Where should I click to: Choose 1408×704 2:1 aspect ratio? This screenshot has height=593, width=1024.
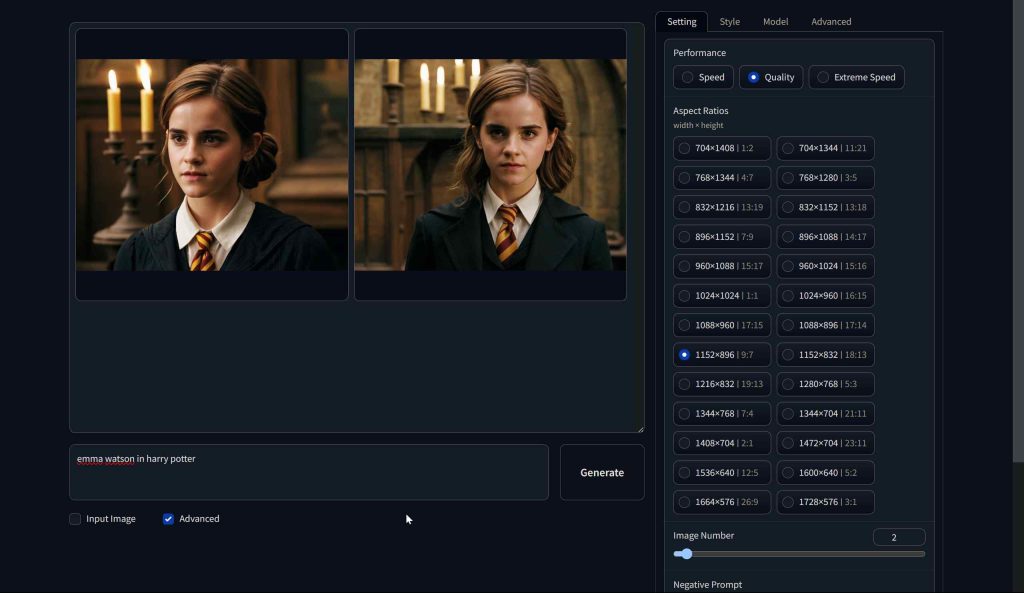pos(722,443)
